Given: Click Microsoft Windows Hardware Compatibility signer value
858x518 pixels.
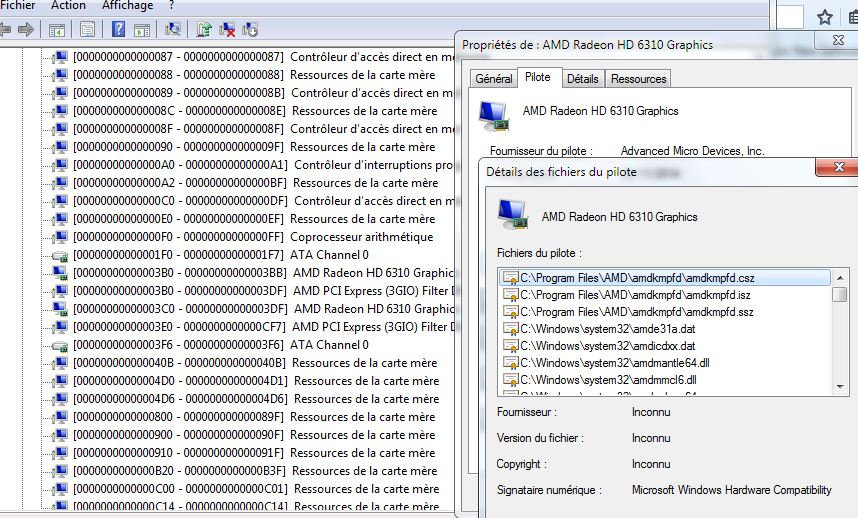Looking at the screenshot, I should pyautogui.click(x=732, y=490).
